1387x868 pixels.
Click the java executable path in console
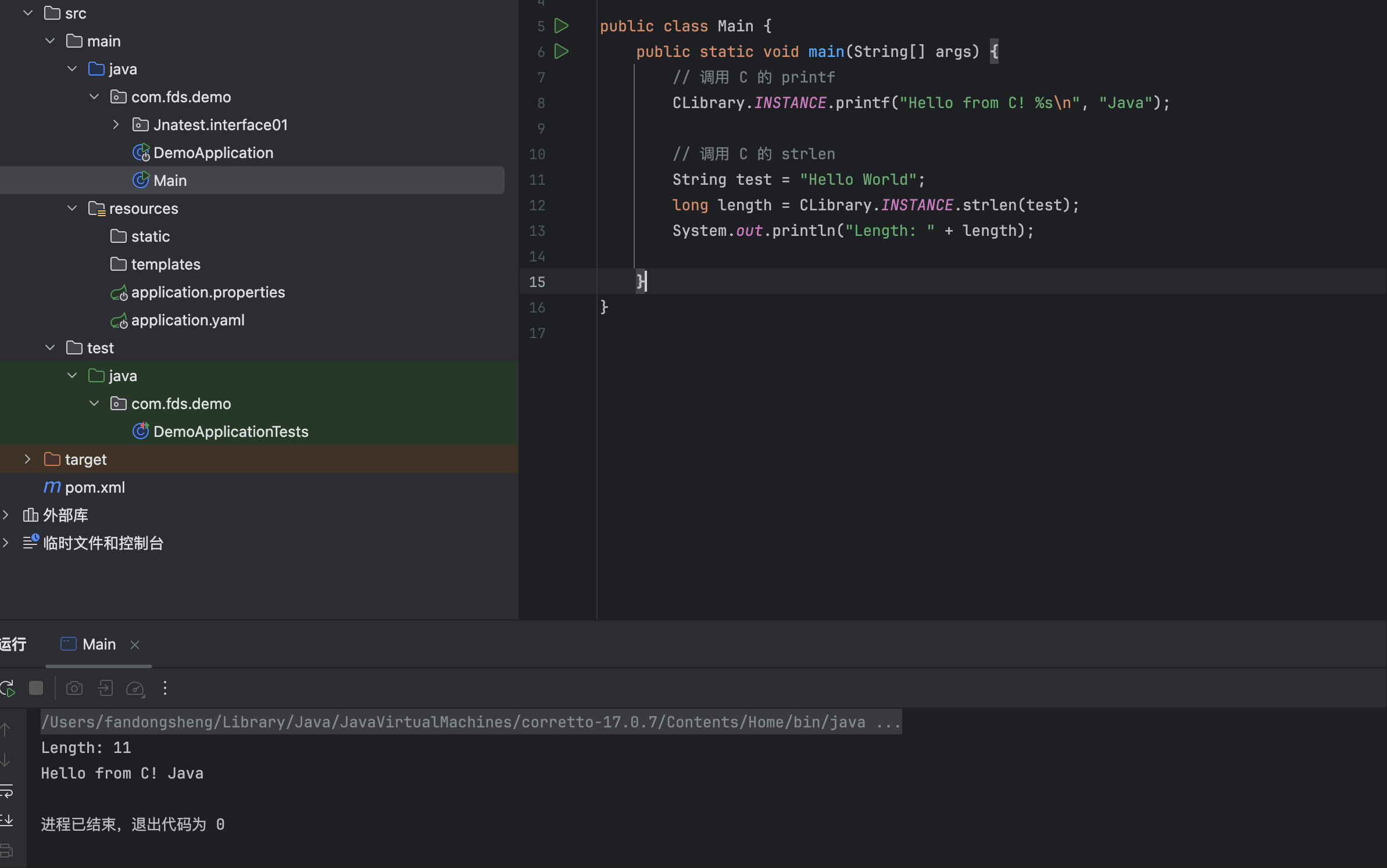(453, 722)
